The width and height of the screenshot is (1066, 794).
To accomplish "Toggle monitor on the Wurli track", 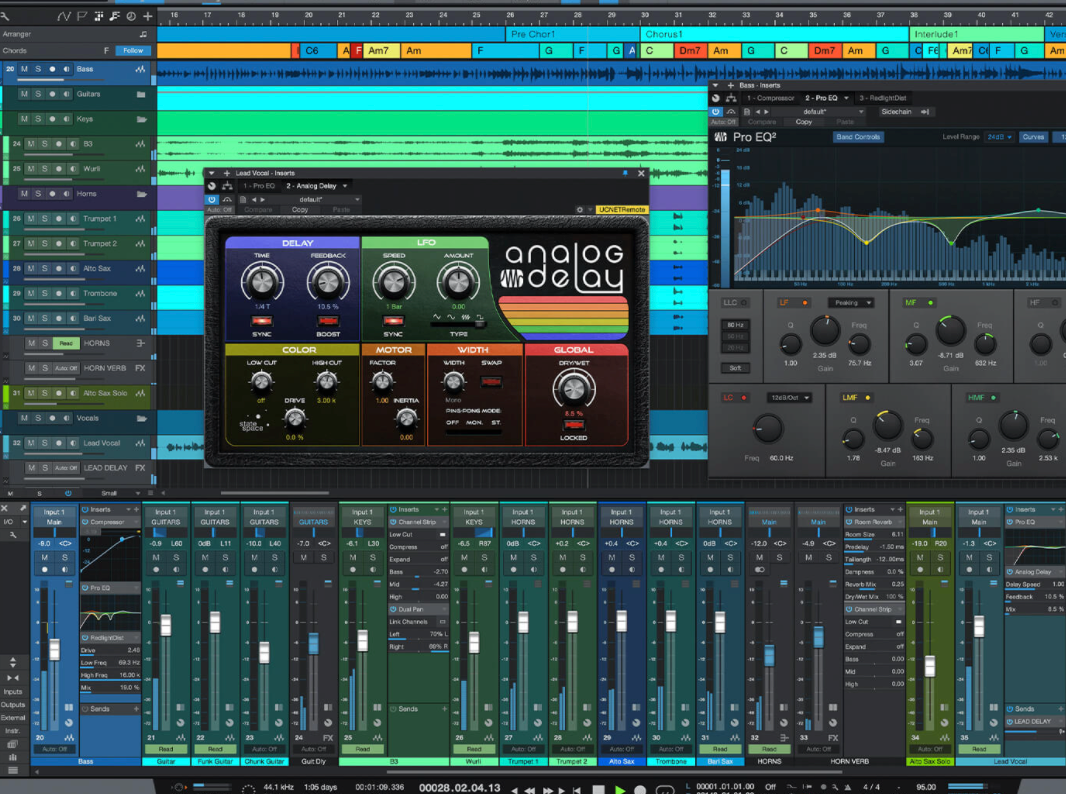I will [x=73, y=169].
